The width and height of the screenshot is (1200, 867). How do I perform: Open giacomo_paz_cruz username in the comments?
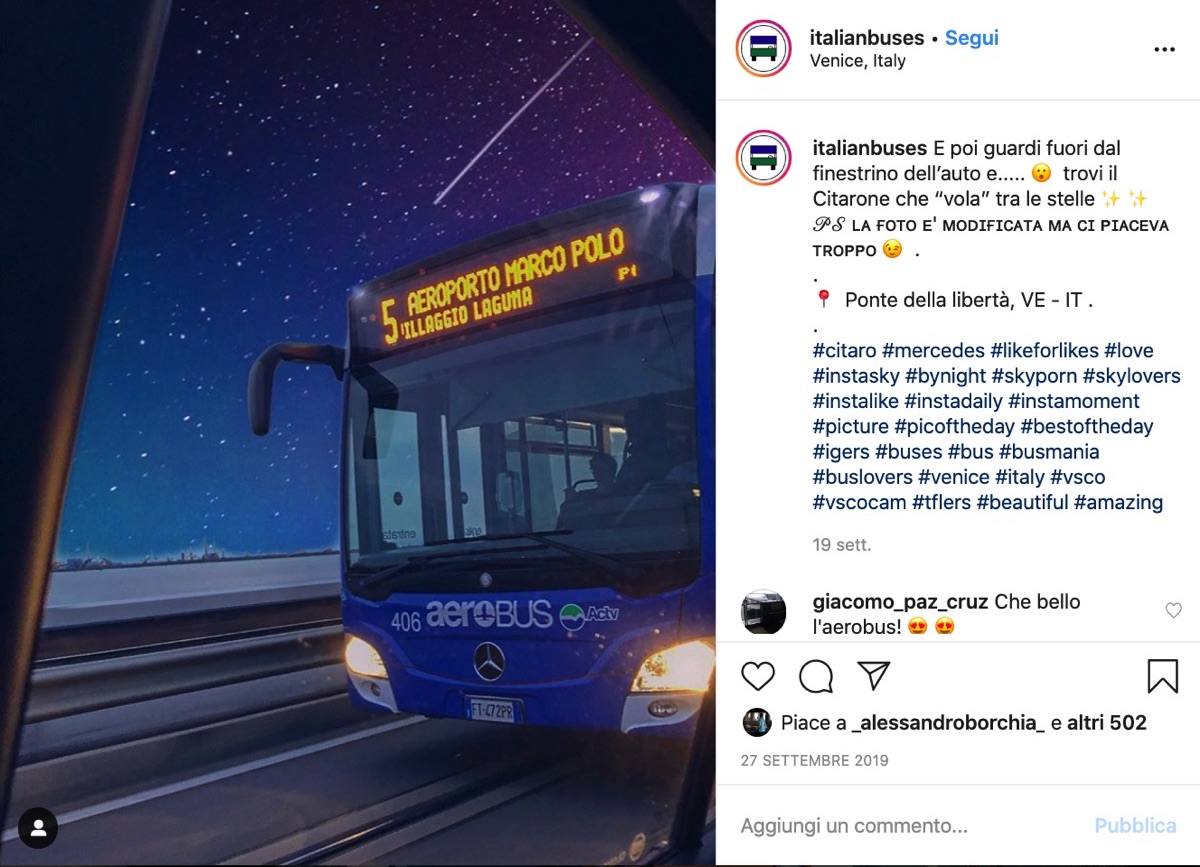point(901,602)
